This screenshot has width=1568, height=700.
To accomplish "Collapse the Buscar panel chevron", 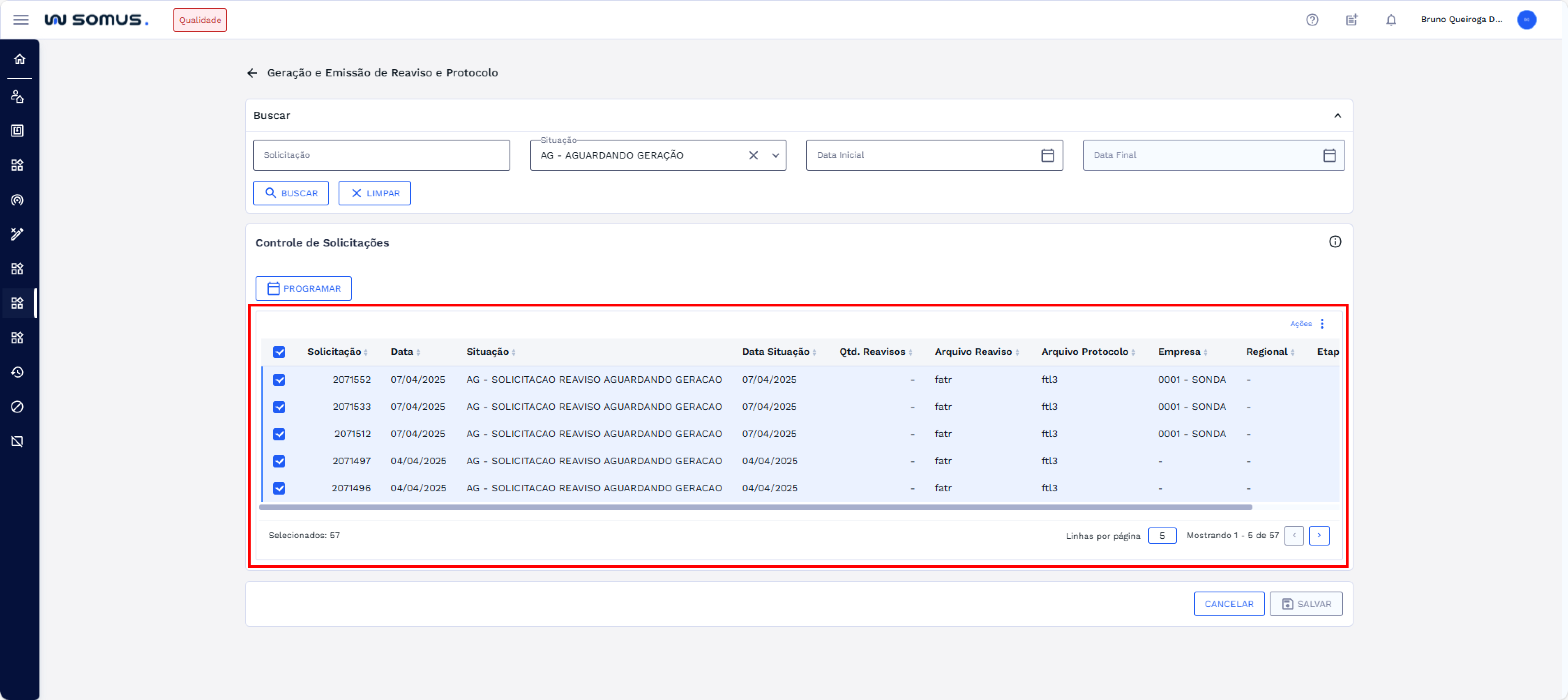I will pyautogui.click(x=1337, y=116).
